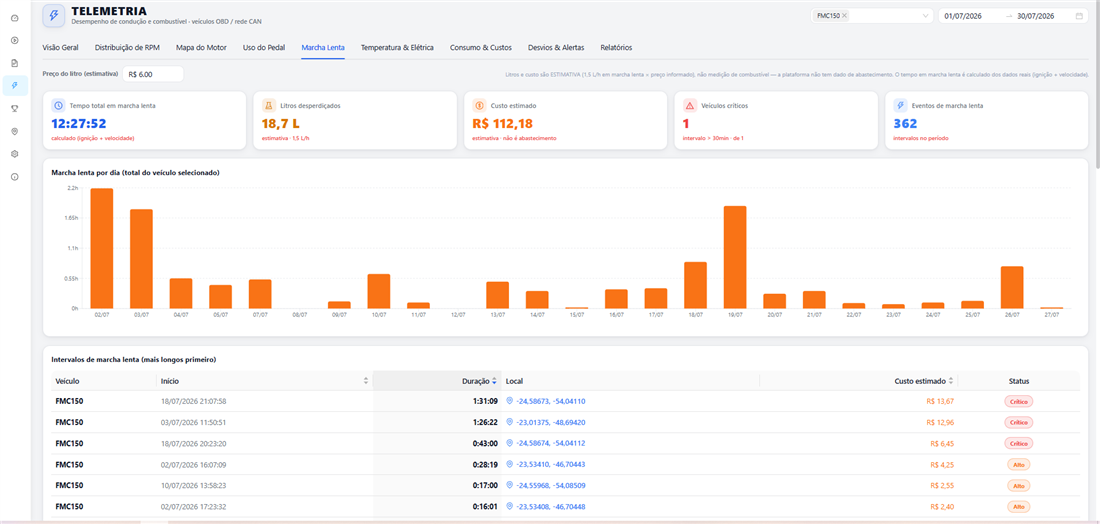Click the flask icon on Litros desperdiçados card
This screenshot has width=1100, height=524.
click(x=269, y=106)
